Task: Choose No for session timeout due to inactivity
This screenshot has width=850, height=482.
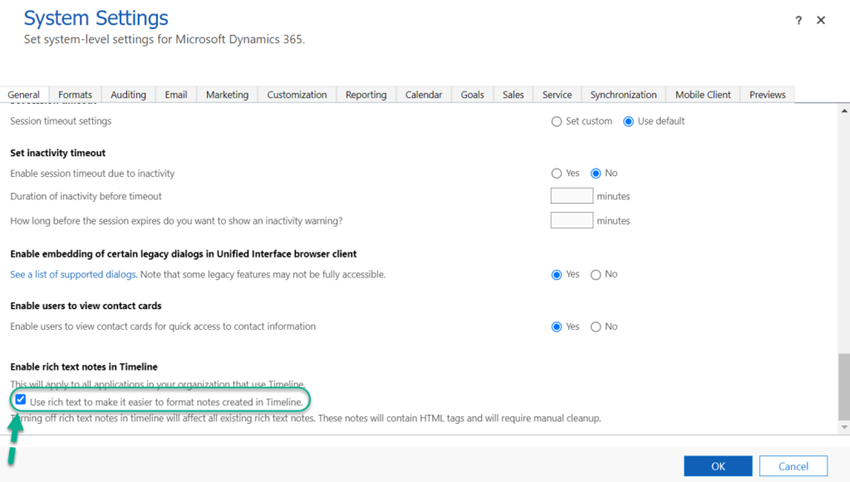Action: pos(596,173)
